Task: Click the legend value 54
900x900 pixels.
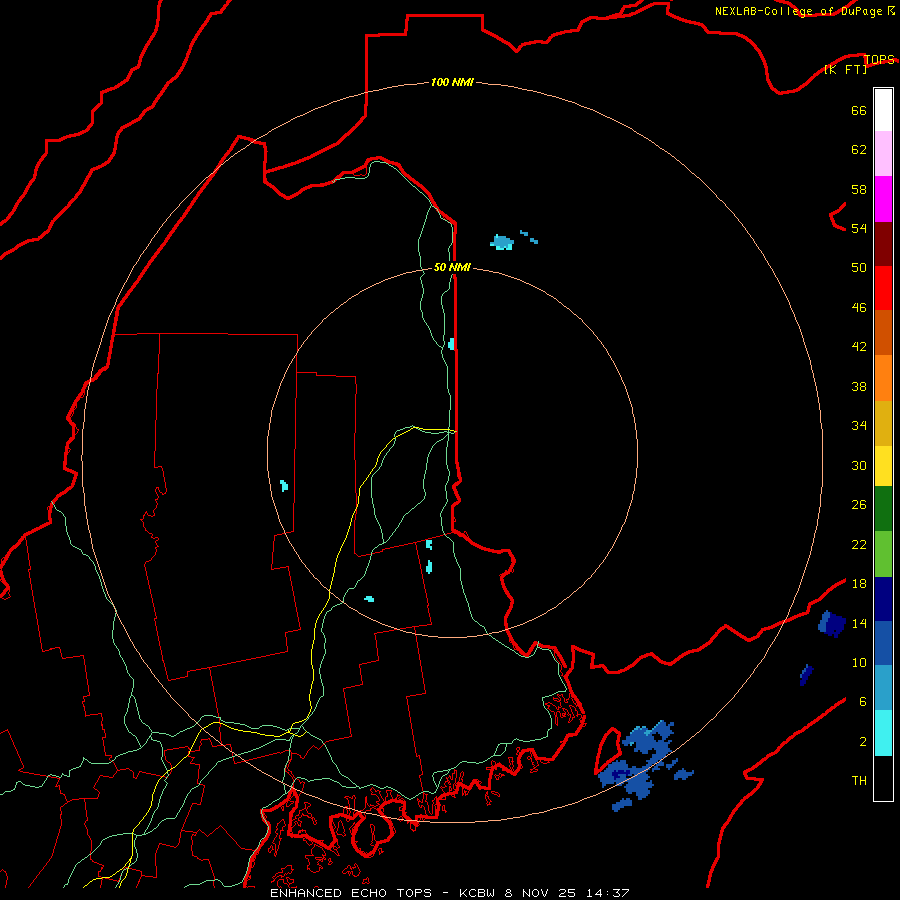Action: 859,228
